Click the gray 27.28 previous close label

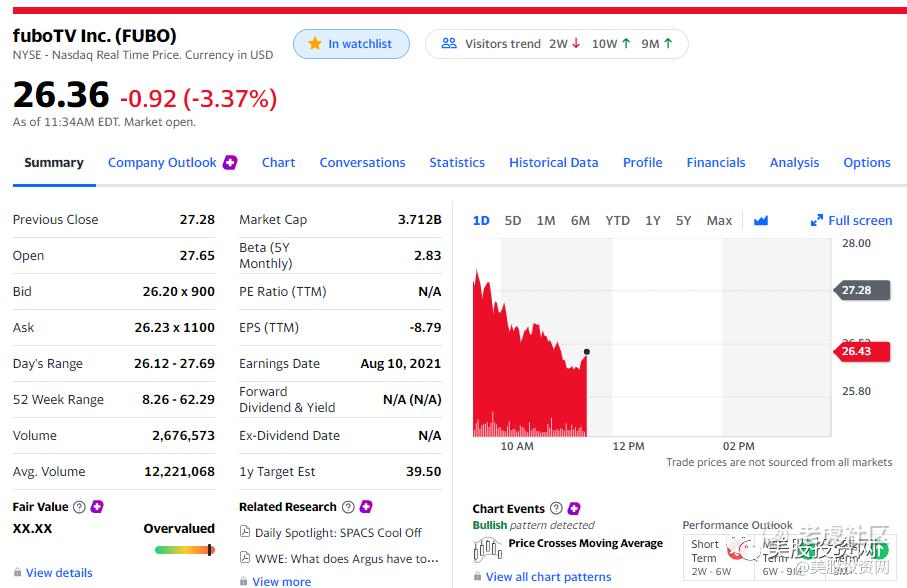861,290
